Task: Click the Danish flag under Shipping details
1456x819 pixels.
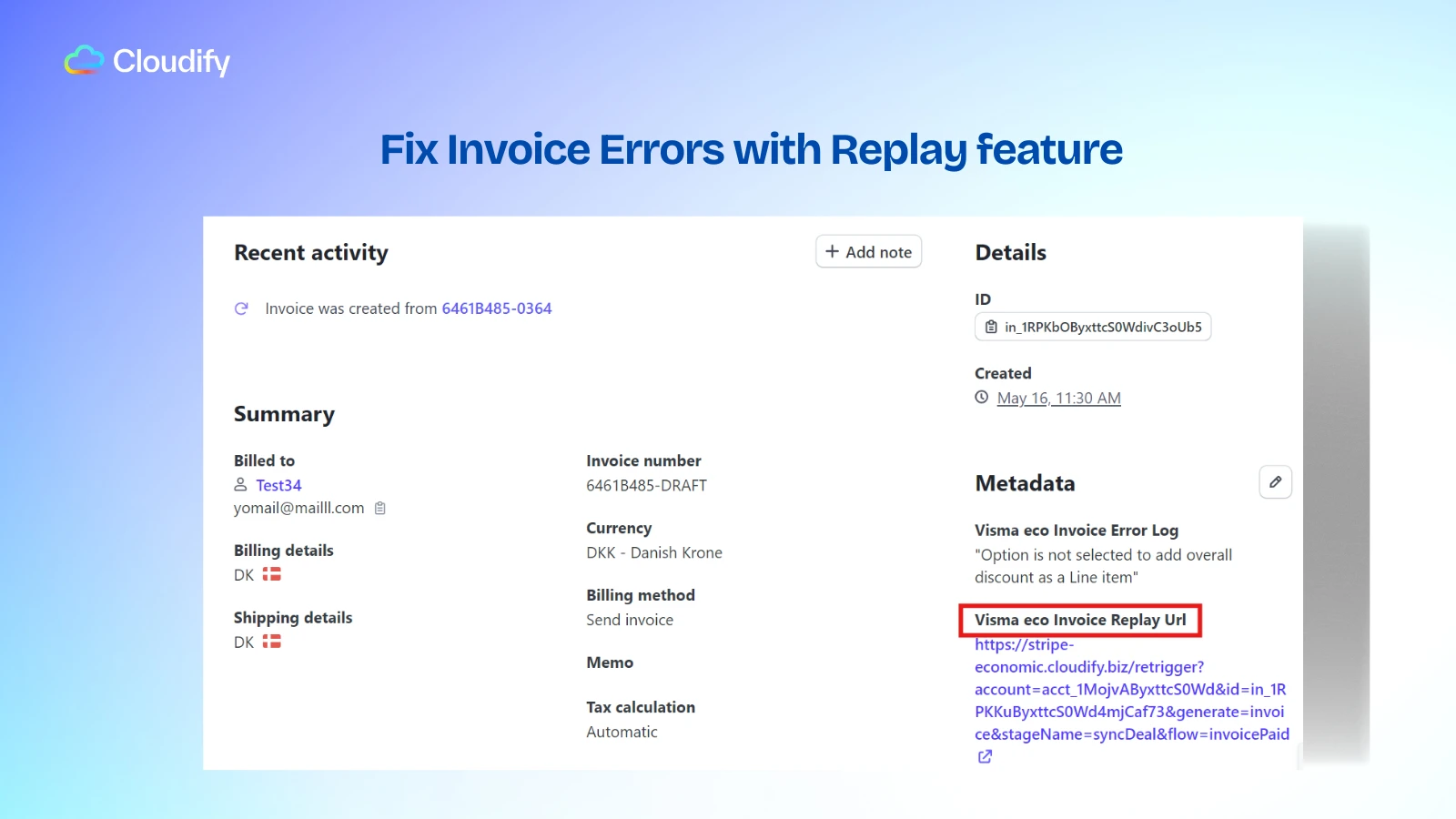Action: click(x=272, y=642)
